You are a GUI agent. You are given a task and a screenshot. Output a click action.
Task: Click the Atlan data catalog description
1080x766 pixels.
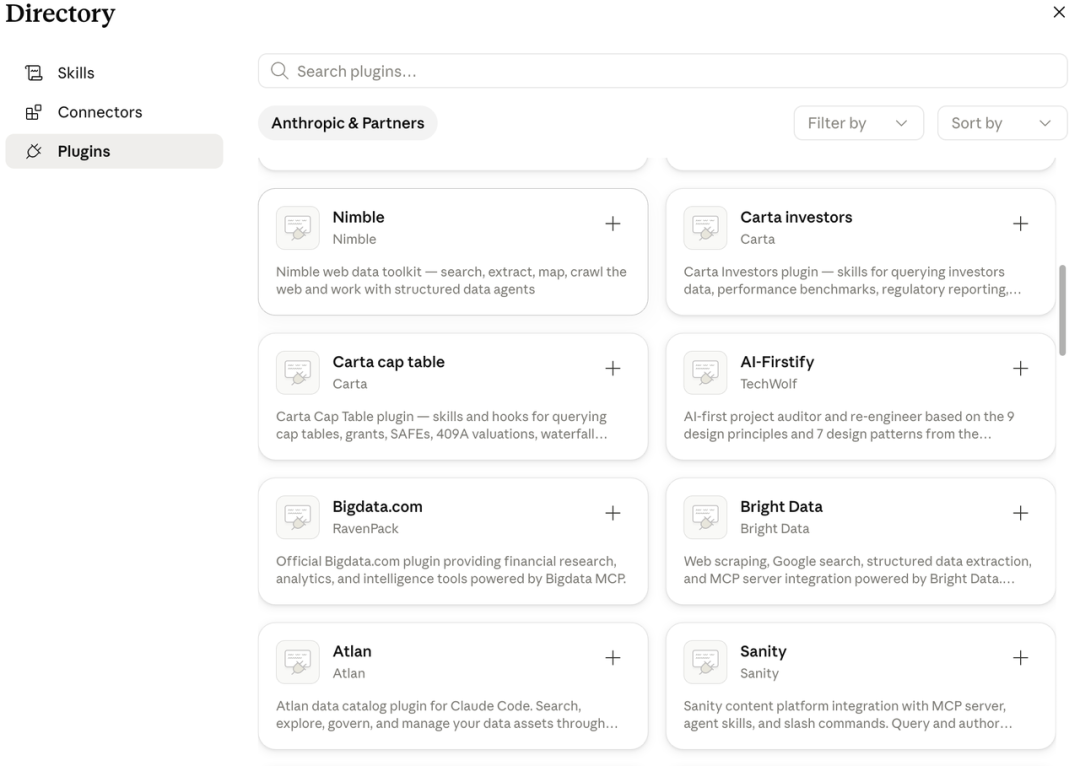tap(447, 714)
